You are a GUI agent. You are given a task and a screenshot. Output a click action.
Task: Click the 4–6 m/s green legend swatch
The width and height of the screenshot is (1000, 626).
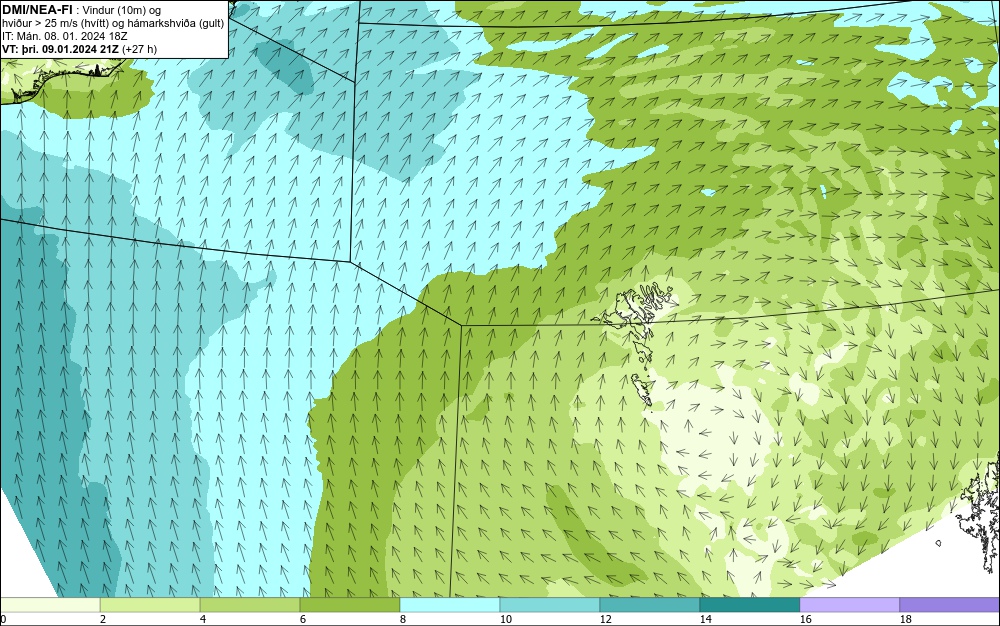(x=250, y=604)
